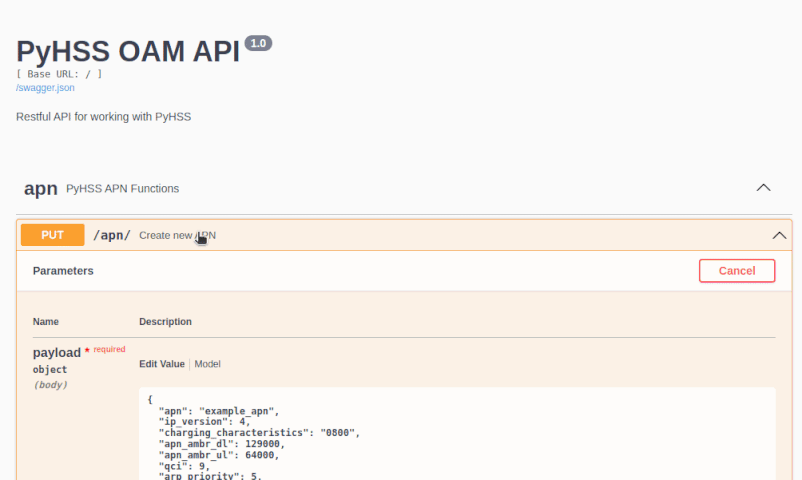Click the 1.0 version badge
Image resolution: width=802 pixels, height=480 pixels.
tap(258, 43)
